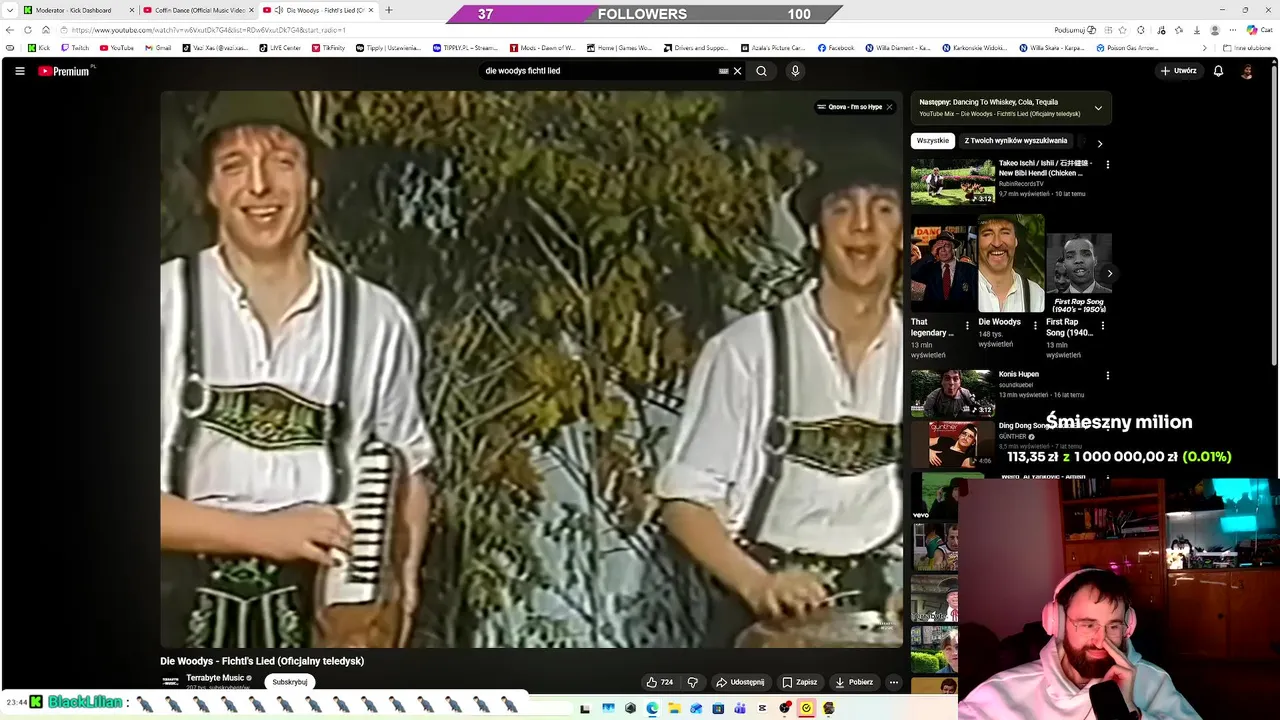
Task: Reload the page in browser toolbar
Action: point(27,30)
